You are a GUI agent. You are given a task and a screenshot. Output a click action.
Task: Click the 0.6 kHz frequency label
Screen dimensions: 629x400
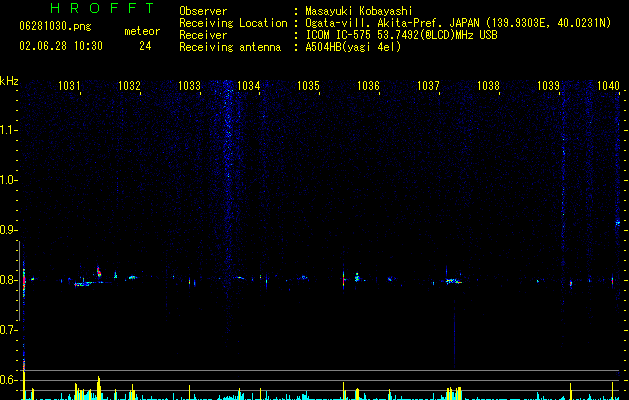8,380
